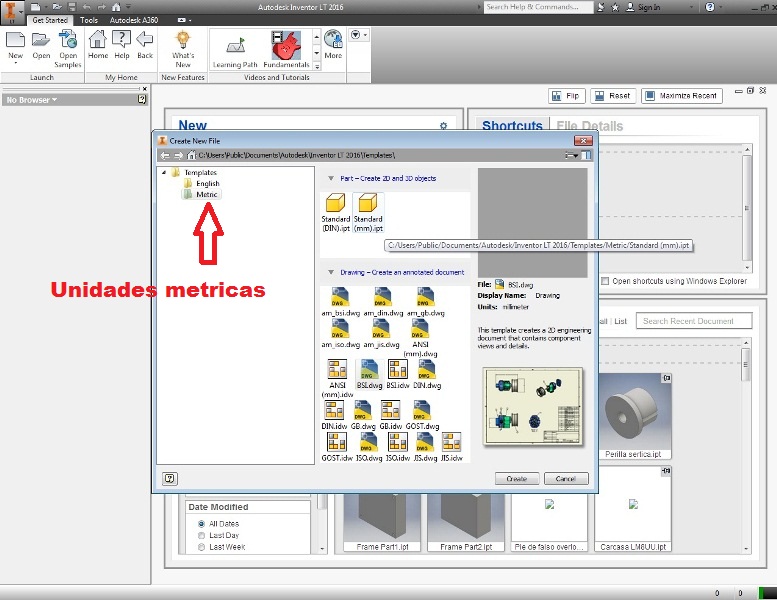Select the Standard (mm).ipt part template
Viewport: 777px width, 600px height.
pyautogui.click(x=368, y=212)
